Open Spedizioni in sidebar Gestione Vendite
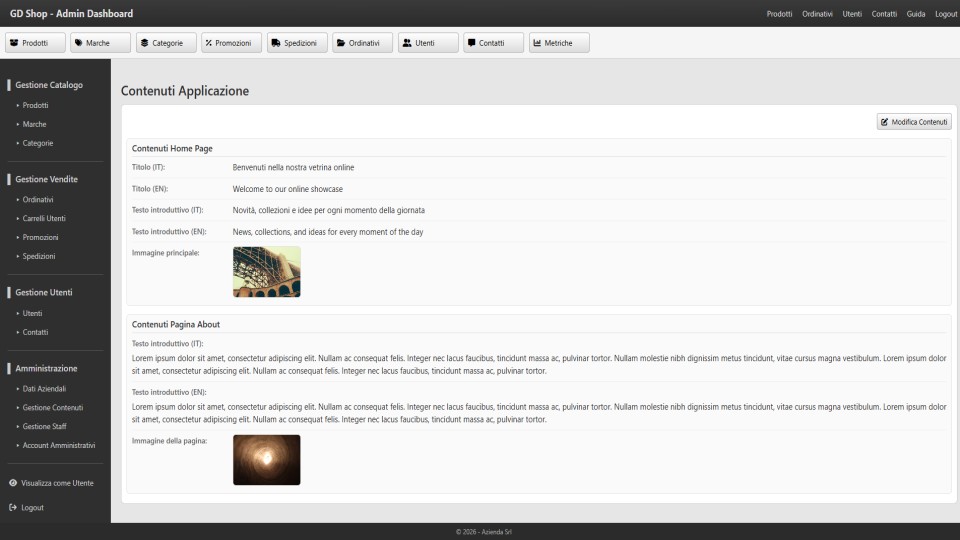The height and width of the screenshot is (540, 960). 39,257
